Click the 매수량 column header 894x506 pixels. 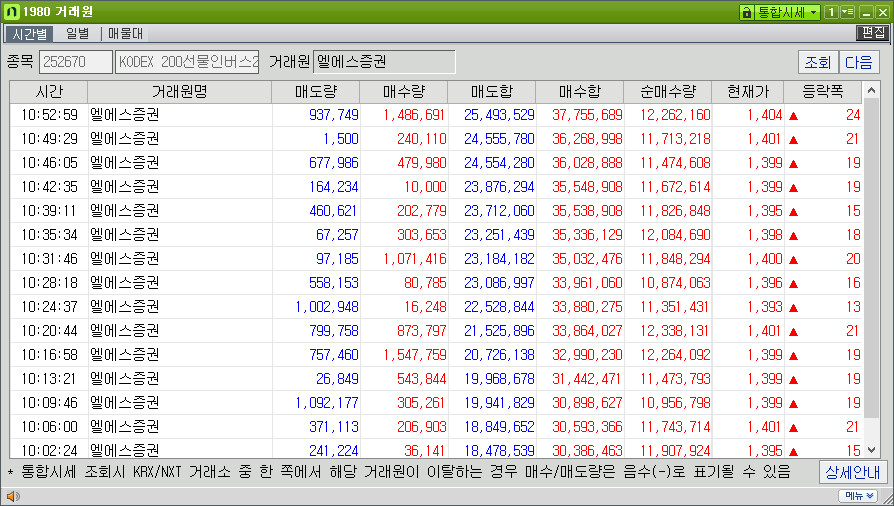coord(404,92)
